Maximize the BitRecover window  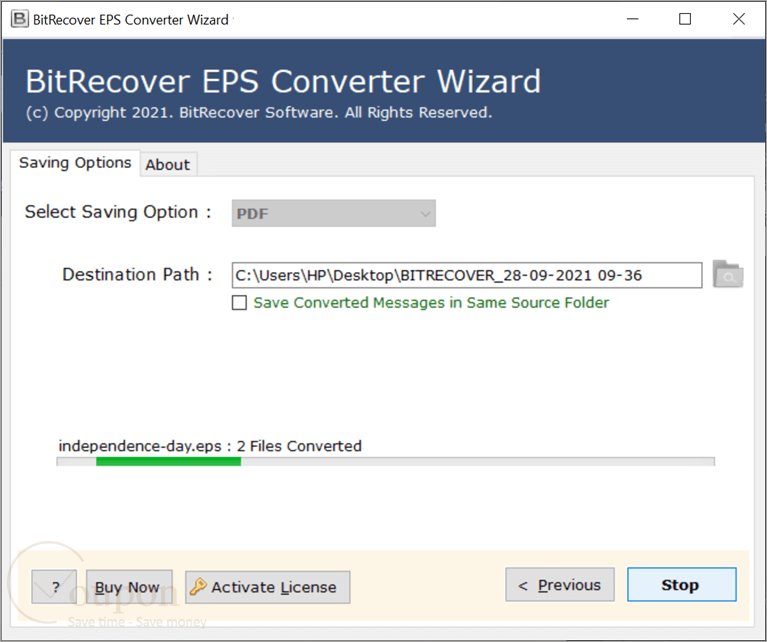pos(685,19)
